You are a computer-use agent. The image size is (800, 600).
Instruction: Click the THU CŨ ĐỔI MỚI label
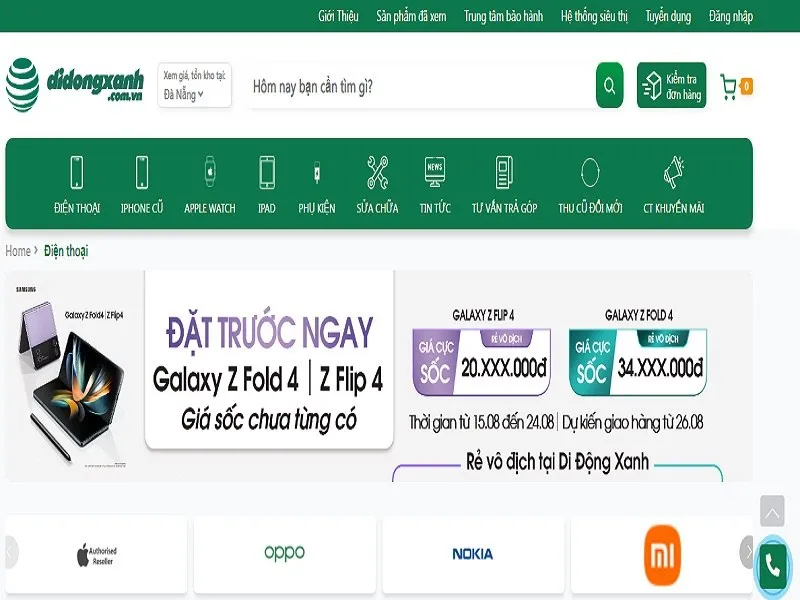click(x=590, y=208)
